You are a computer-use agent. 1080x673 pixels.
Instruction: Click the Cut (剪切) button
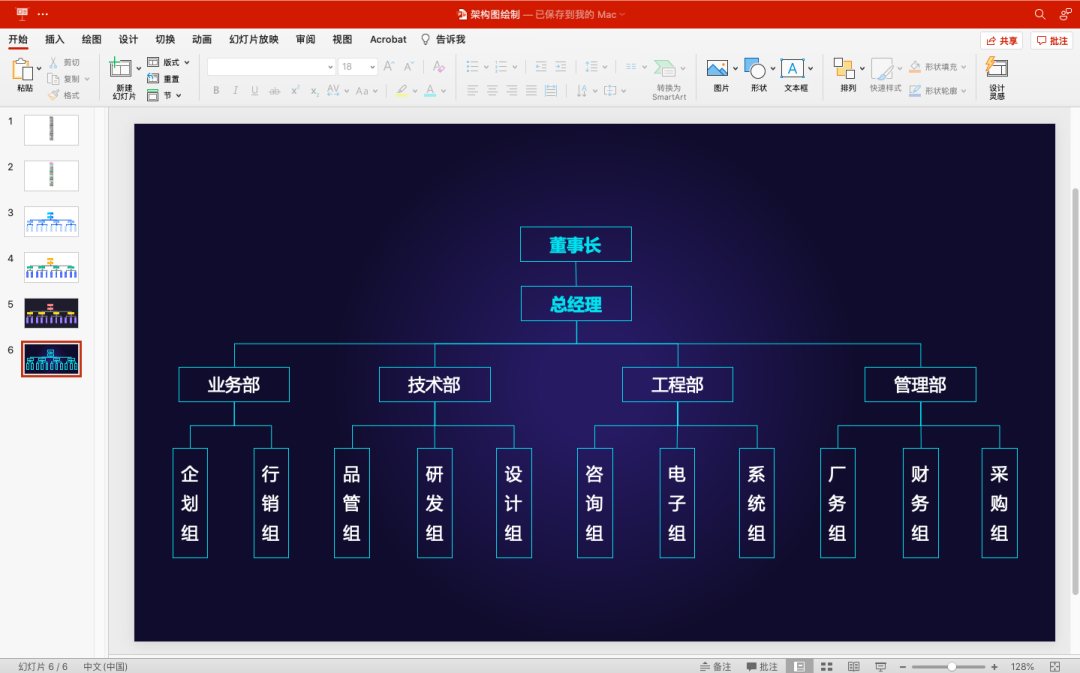point(65,62)
